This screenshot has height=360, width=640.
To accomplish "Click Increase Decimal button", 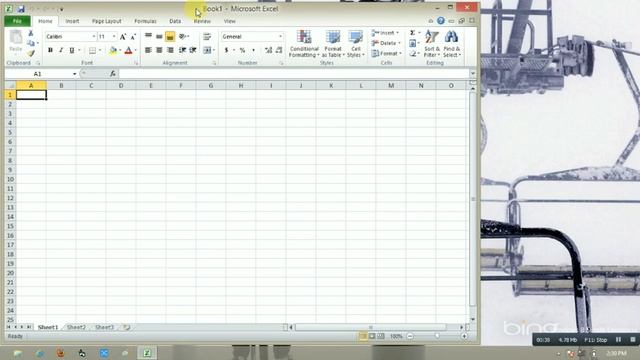I will [x=268, y=50].
